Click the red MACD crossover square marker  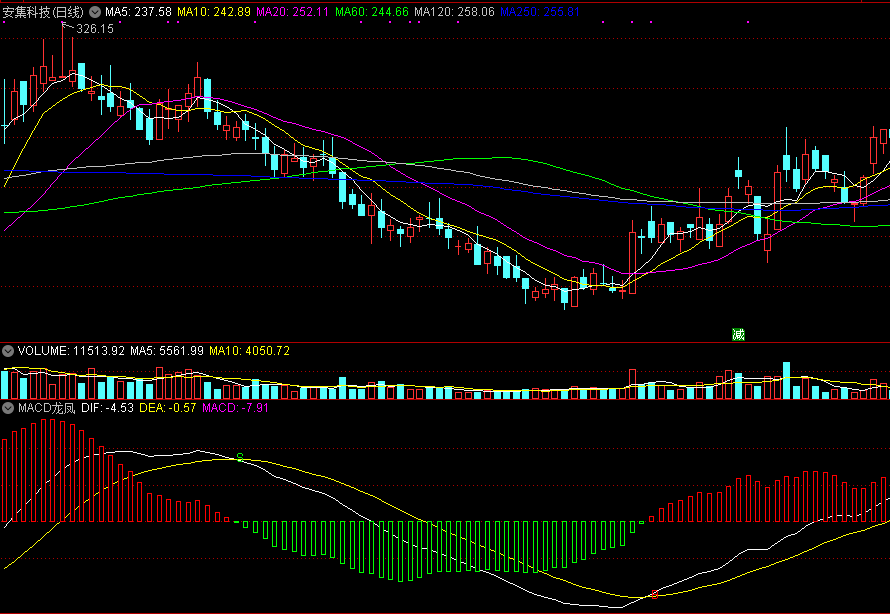(x=654, y=594)
